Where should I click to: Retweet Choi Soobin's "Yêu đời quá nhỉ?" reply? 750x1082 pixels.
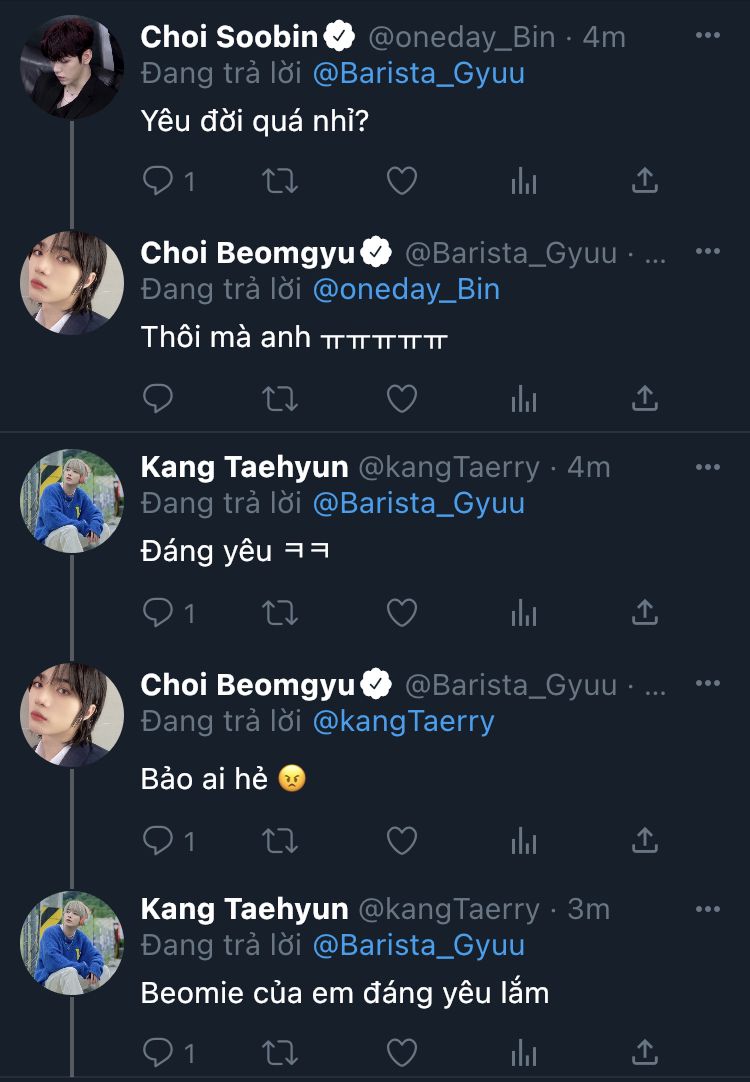[279, 181]
